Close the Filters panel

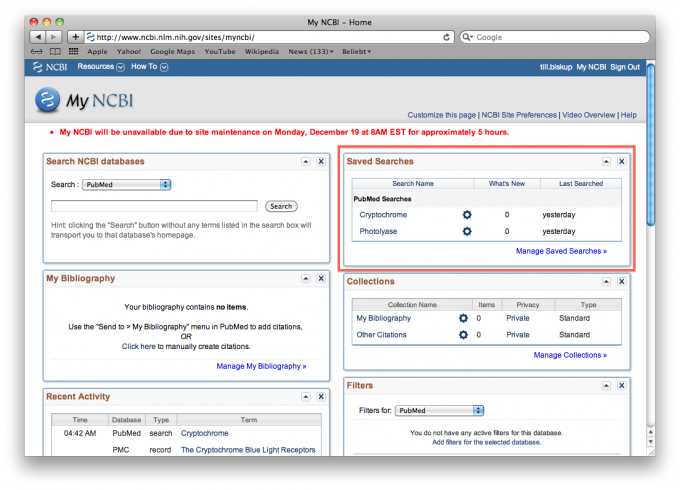click(621, 385)
